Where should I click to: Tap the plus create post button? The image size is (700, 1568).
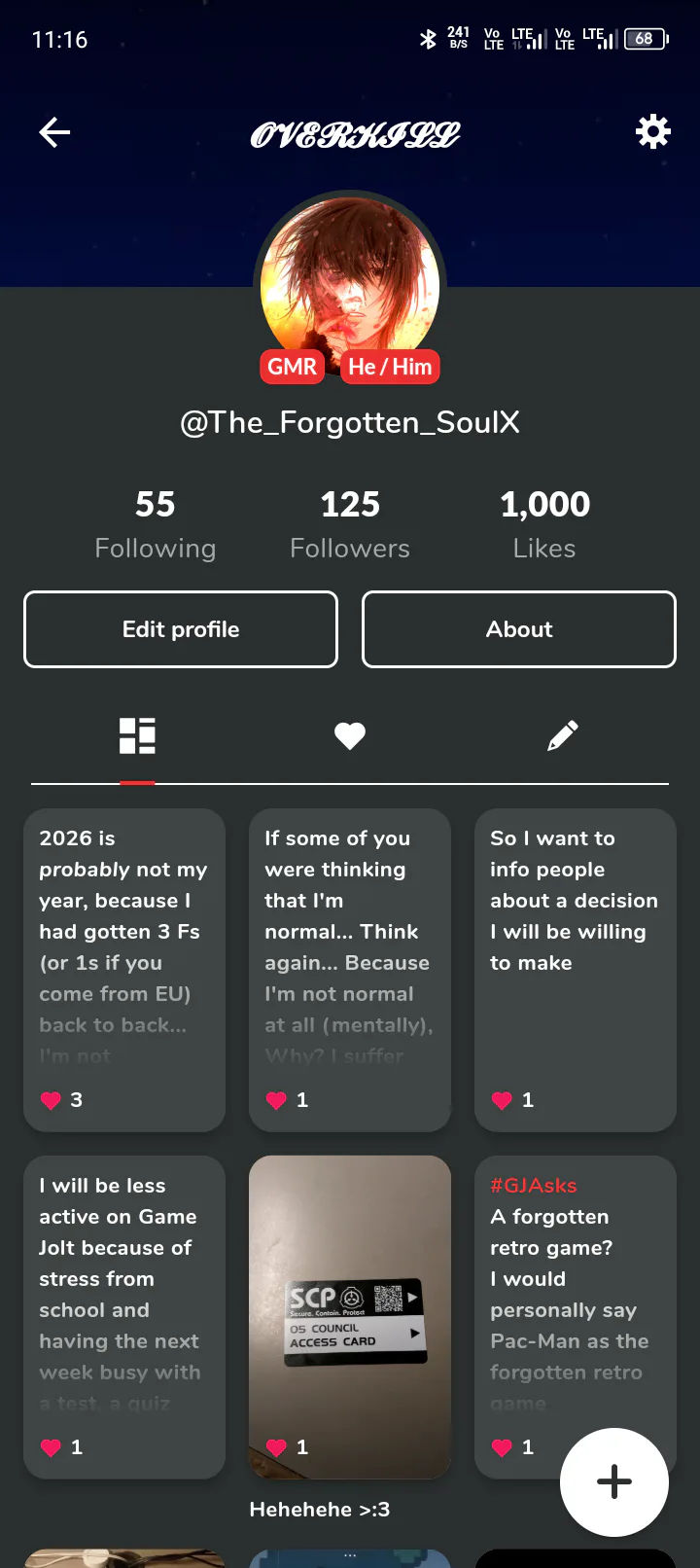(613, 1481)
